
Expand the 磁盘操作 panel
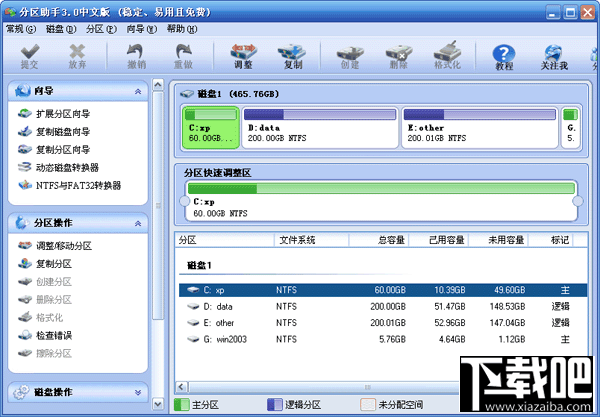click(x=138, y=393)
